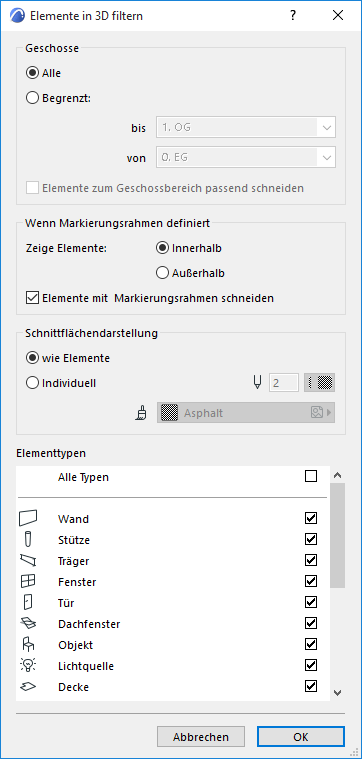
Task: Click the Objekt chair icon
Action: 28,645
